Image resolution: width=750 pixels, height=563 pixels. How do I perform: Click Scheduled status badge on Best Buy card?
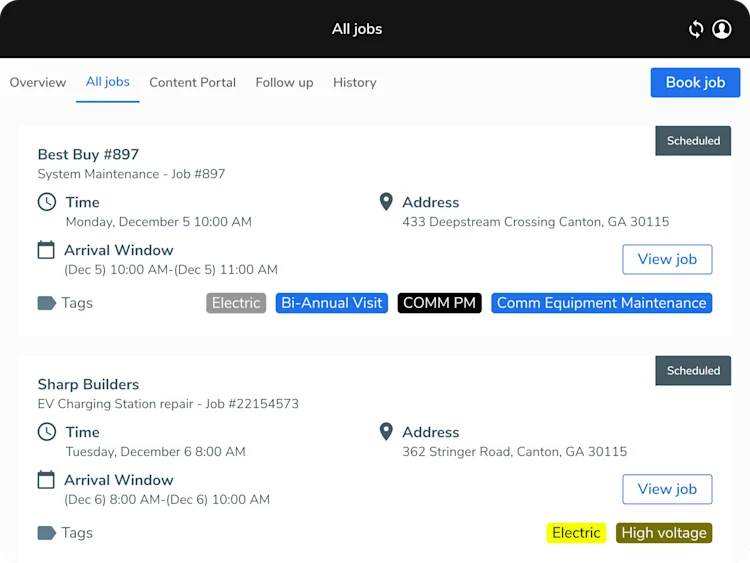pyautogui.click(x=693, y=141)
